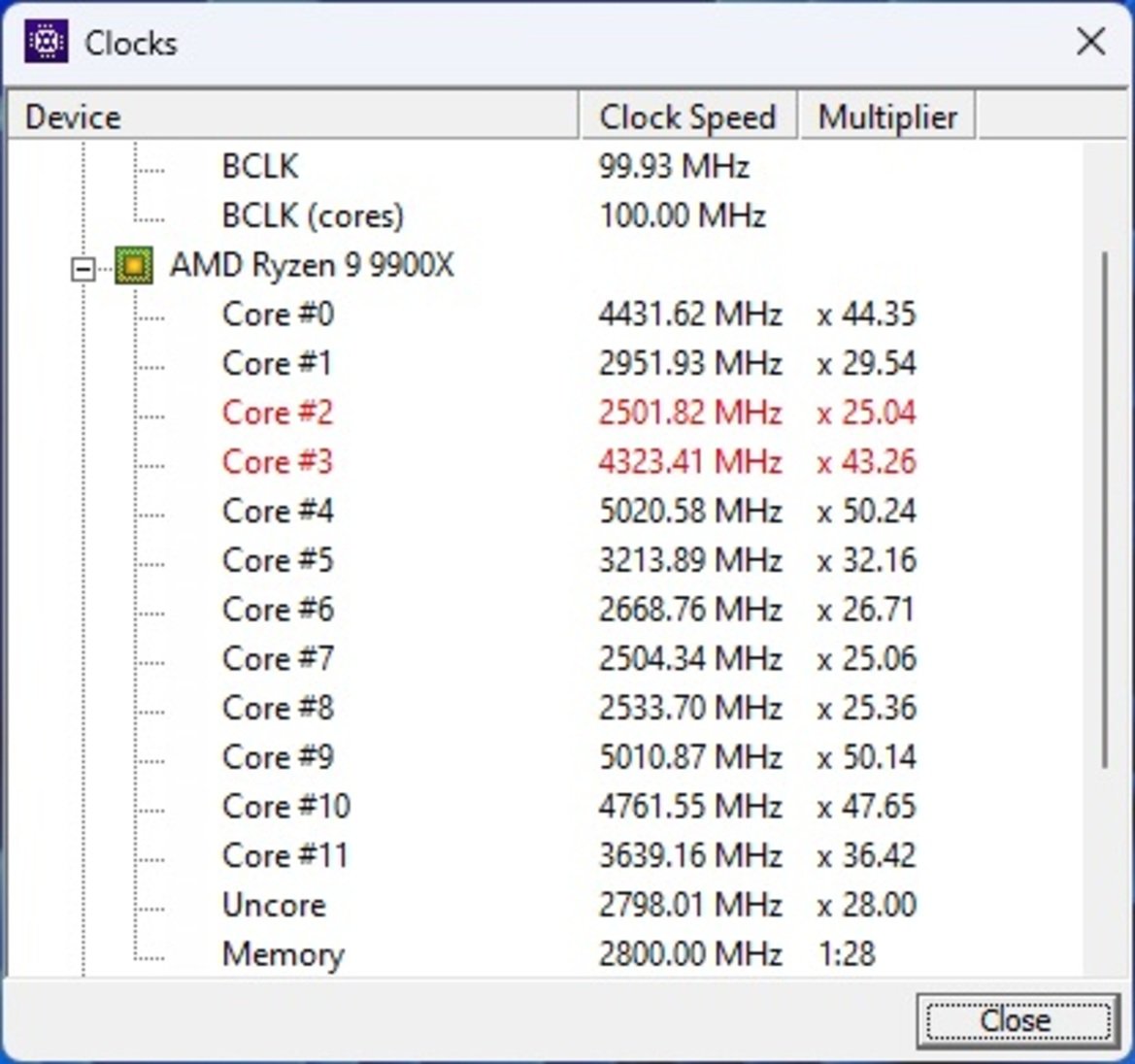Viewport: 1135px width, 1064px height.
Task: Sort by Clock Speed column header
Action: 688,116
